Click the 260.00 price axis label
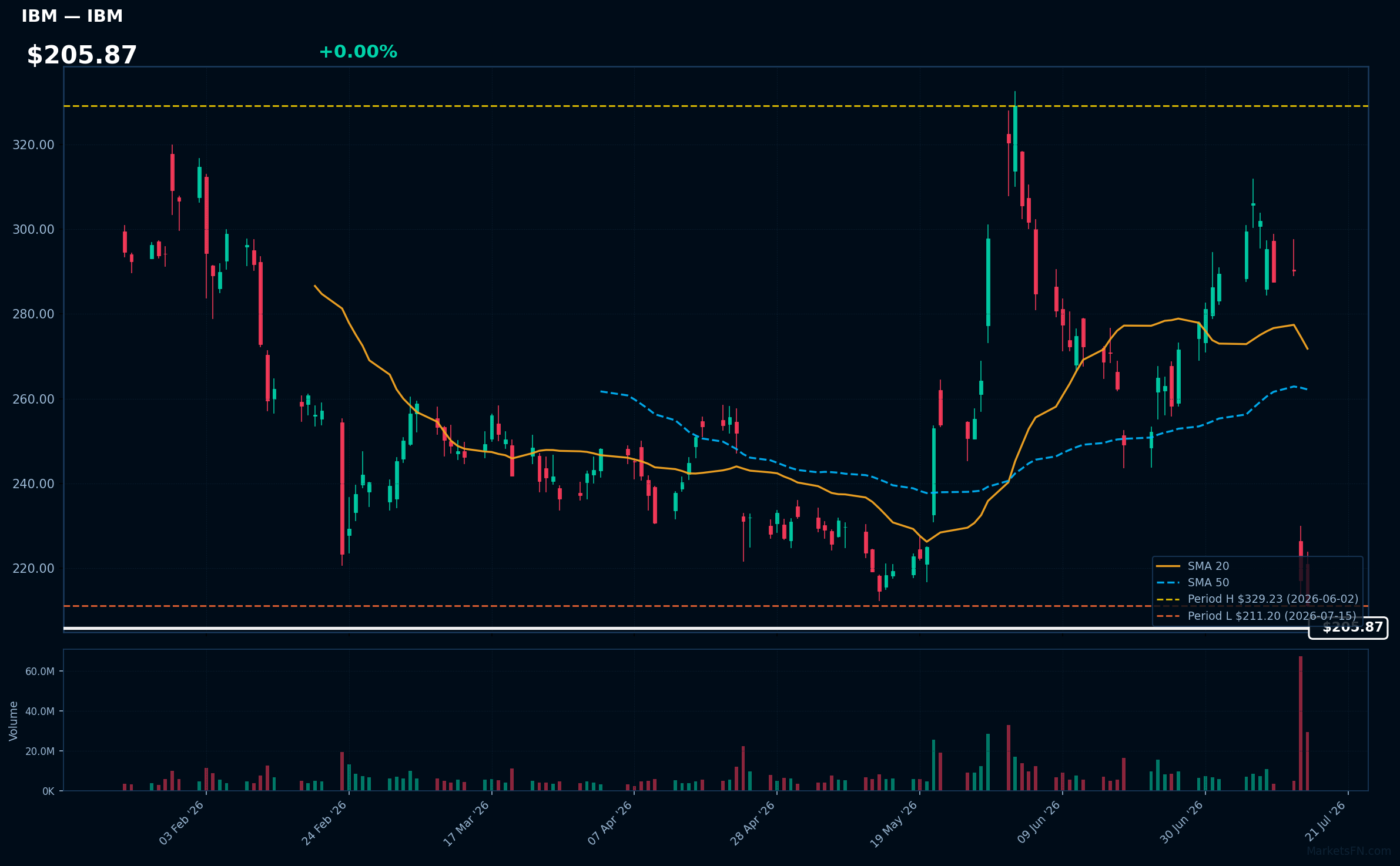The width and height of the screenshot is (1400, 866). [x=34, y=400]
